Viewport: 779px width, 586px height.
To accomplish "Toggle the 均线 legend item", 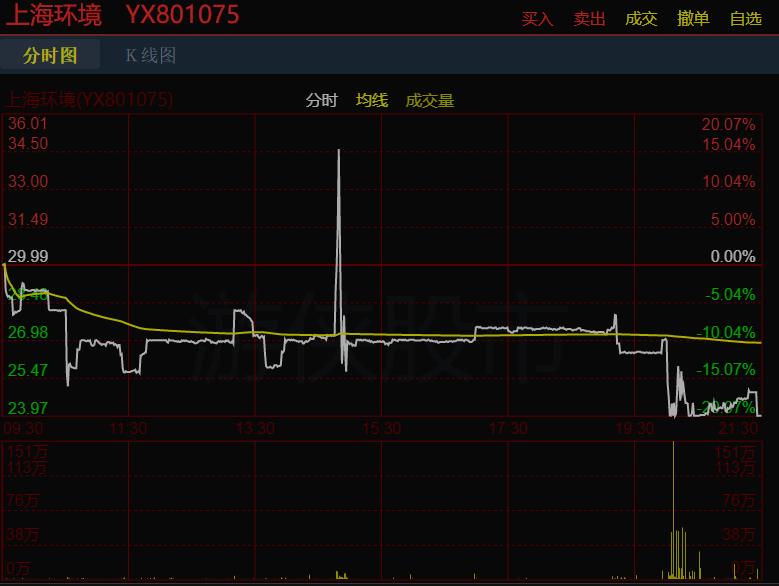I will [x=372, y=100].
